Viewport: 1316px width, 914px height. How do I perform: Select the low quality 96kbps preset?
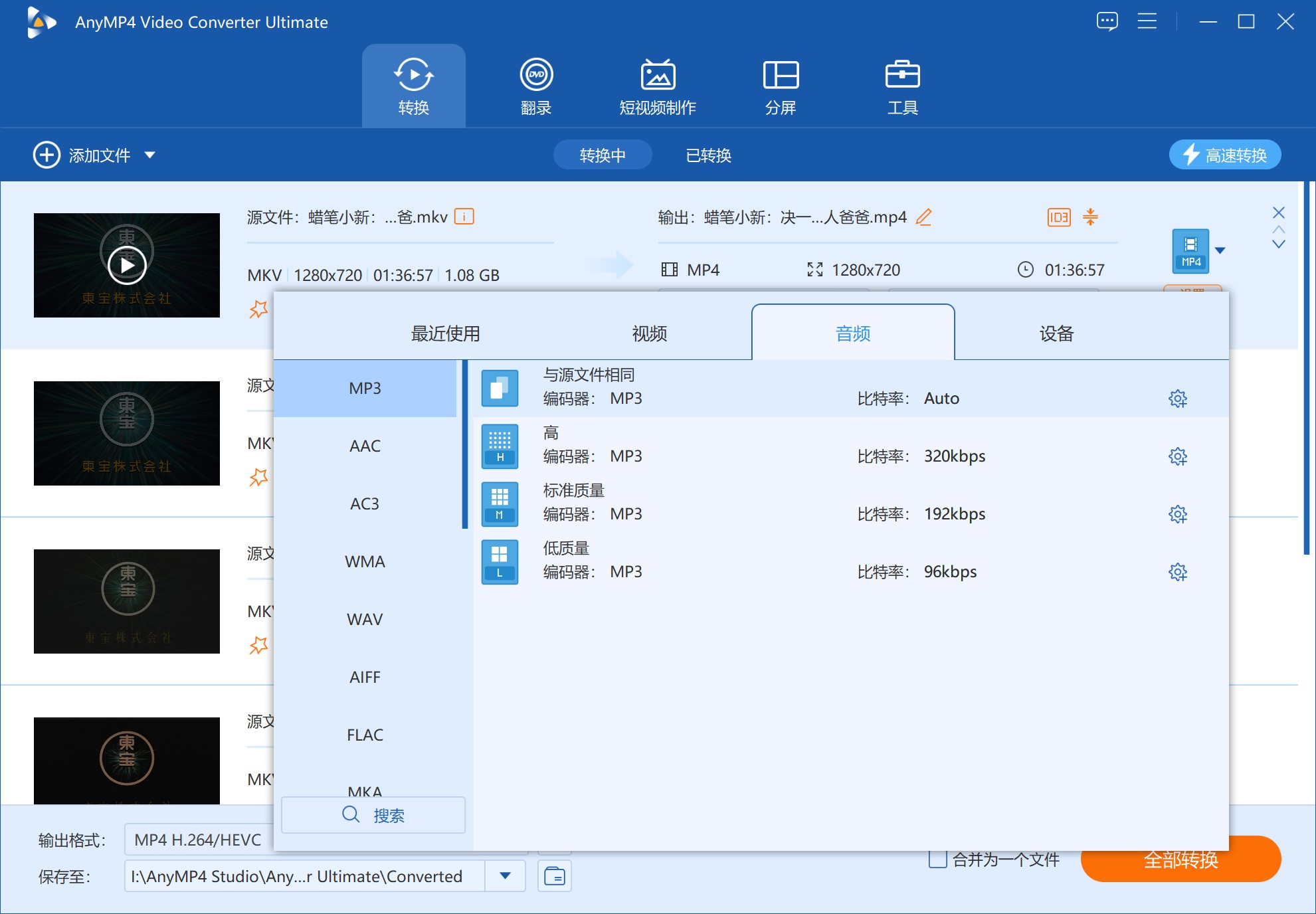[x=850, y=561]
